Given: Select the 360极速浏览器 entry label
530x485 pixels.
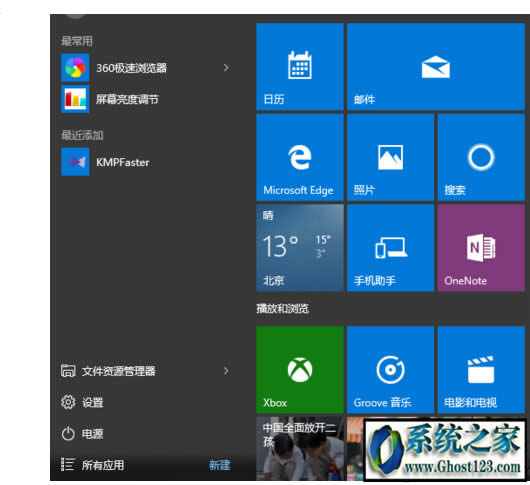Looking at the screenshot, I should point(131,68).
